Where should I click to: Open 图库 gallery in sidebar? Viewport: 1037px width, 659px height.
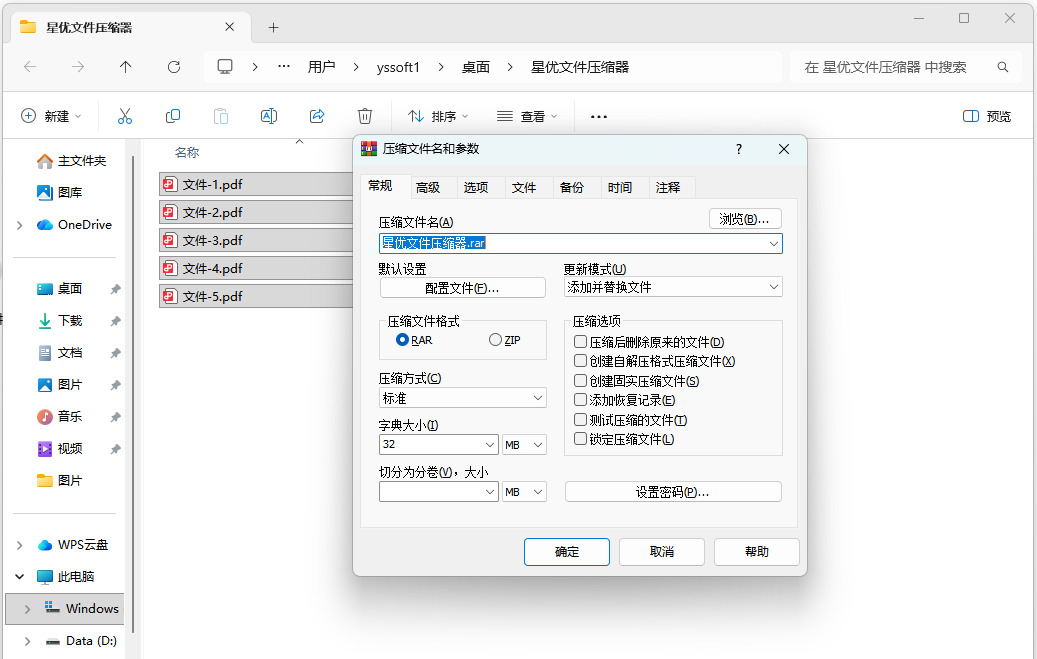click(x=60, y=193)
